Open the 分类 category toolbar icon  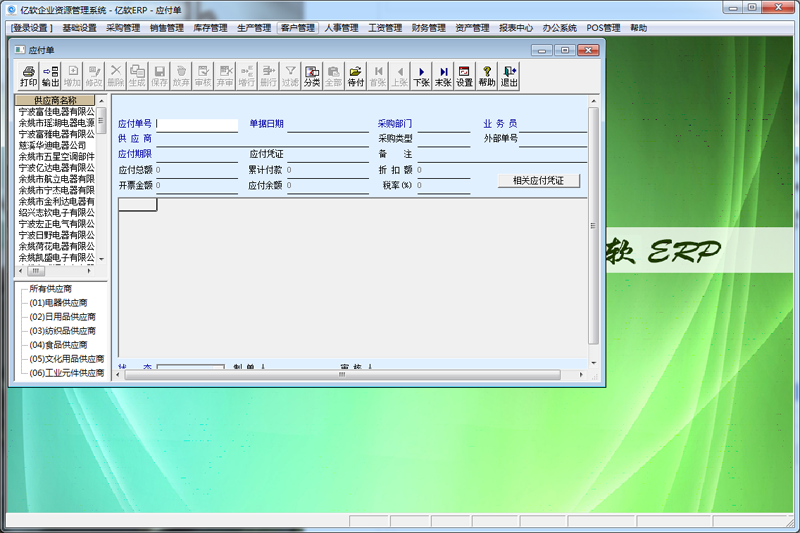click(x=312, y=76)
